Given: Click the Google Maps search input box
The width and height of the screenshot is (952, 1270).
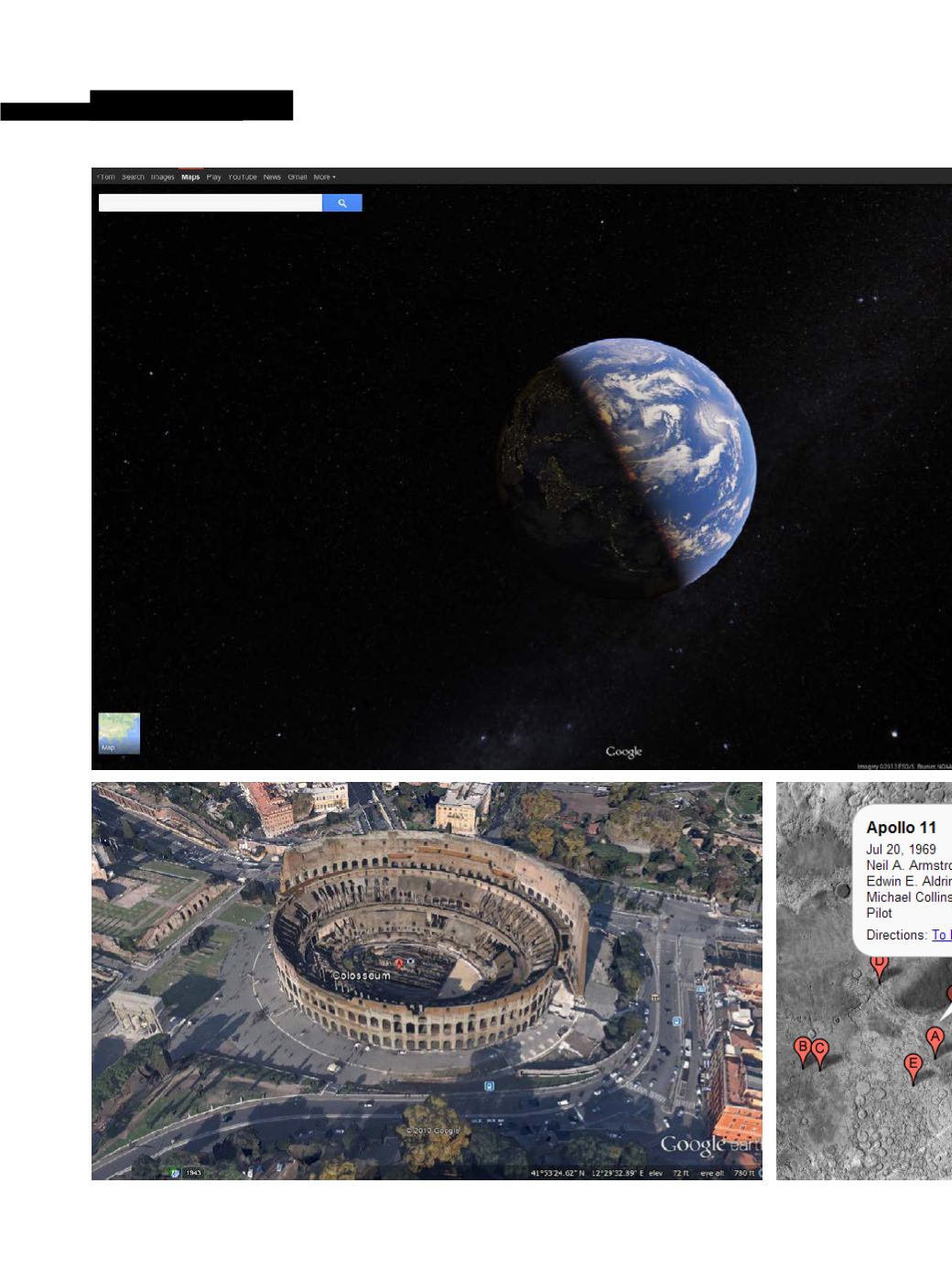Looking at the screenshot, I should click(211, 203).
